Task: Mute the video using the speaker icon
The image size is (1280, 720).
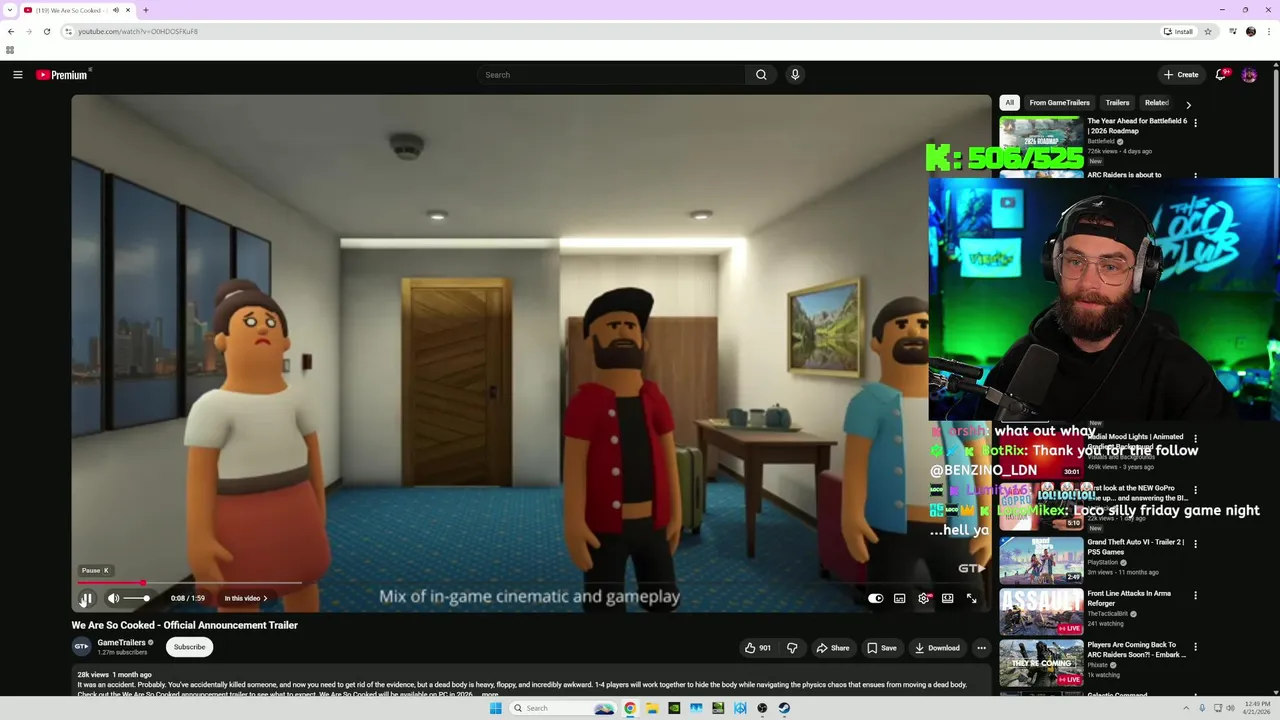Action: 113,598
